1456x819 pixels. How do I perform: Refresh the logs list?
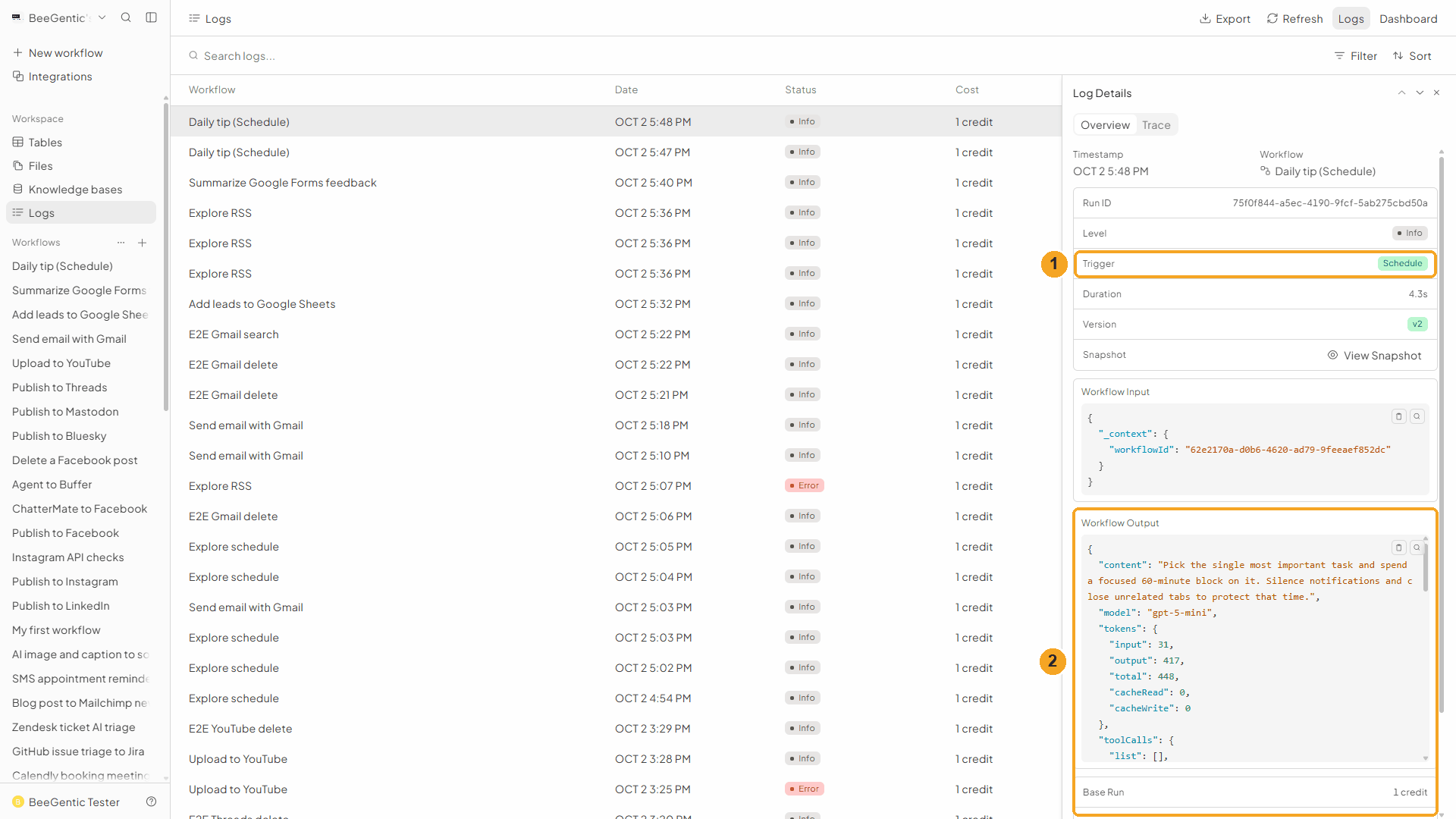[1294, 19]
